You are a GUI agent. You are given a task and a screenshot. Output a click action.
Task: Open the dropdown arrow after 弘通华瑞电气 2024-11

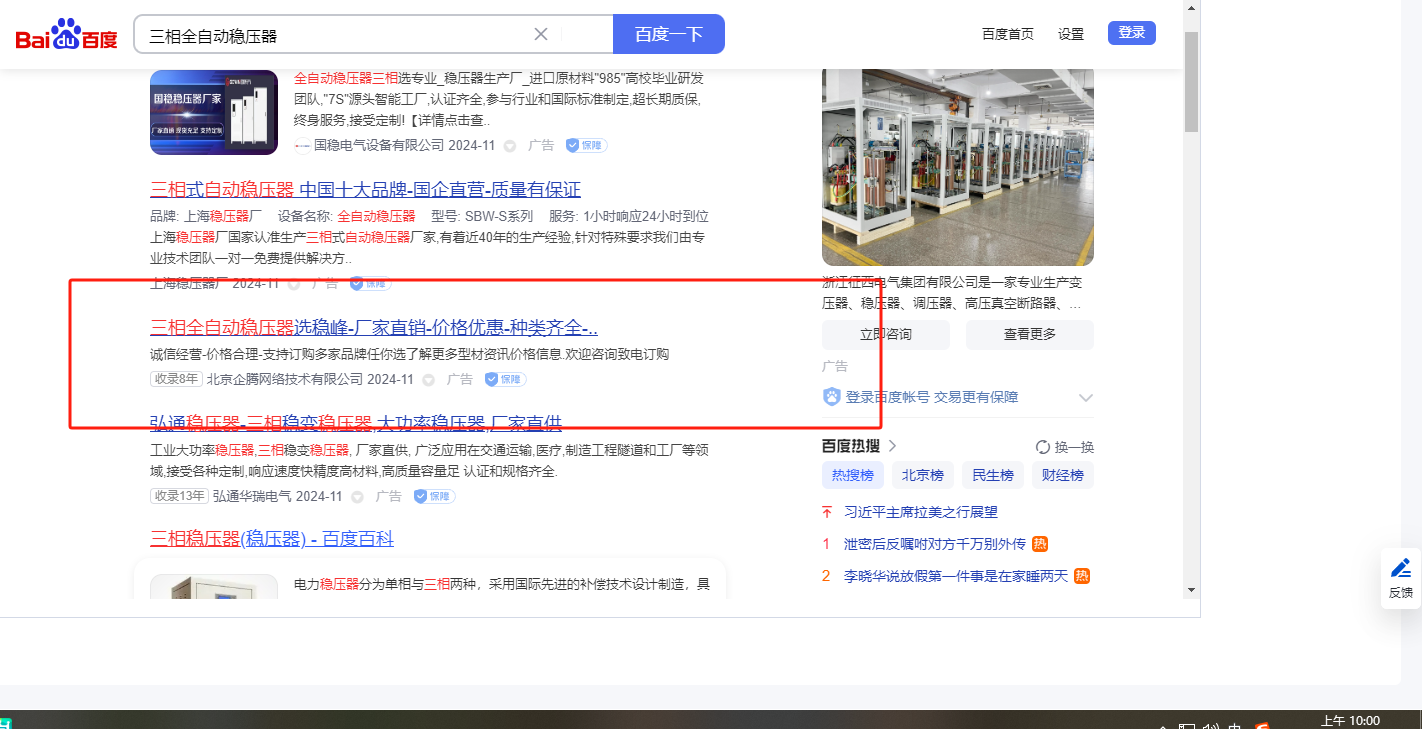click(357, 497)
